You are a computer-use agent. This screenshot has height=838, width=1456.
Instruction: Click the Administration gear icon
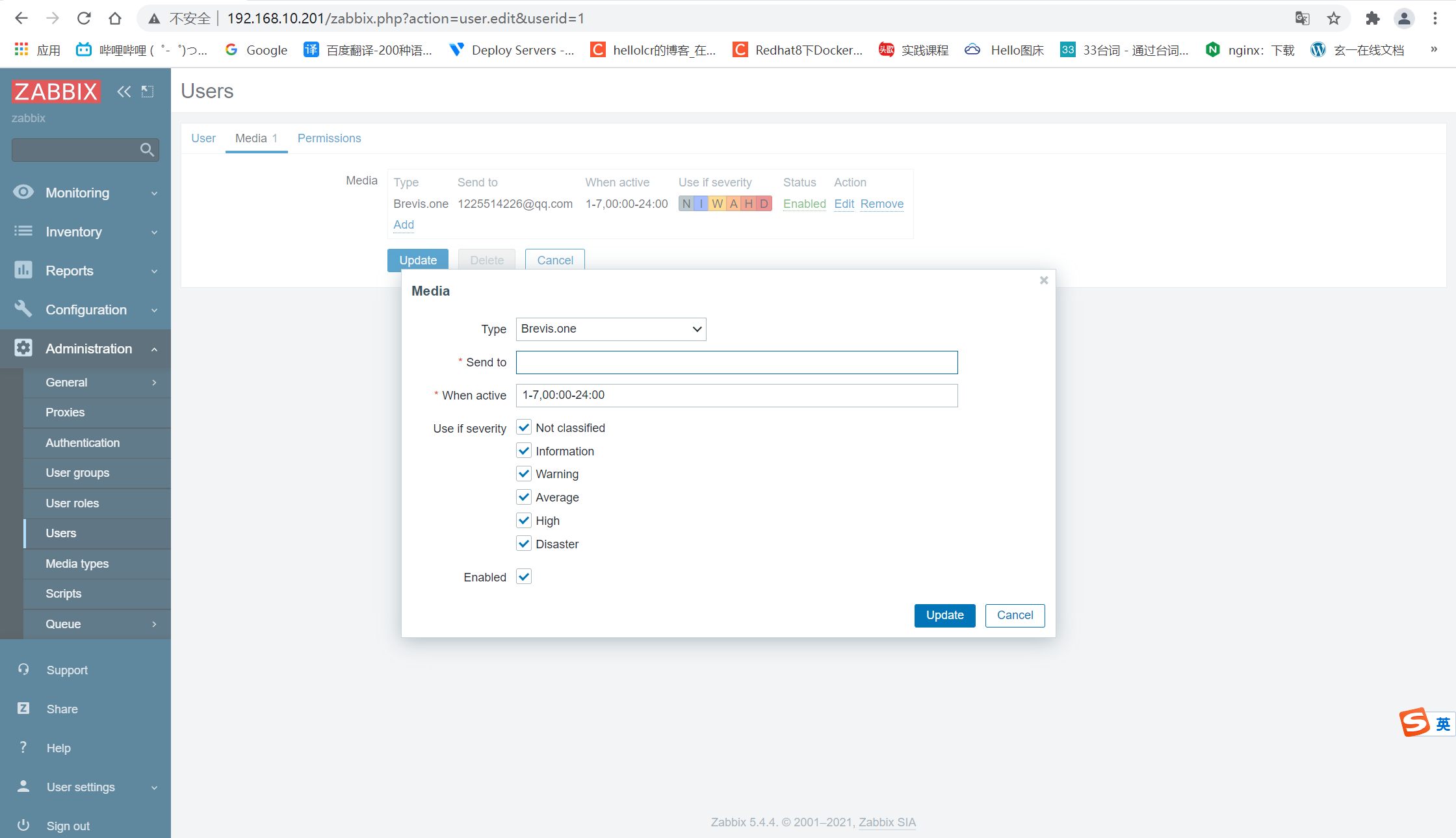[23, 348]
